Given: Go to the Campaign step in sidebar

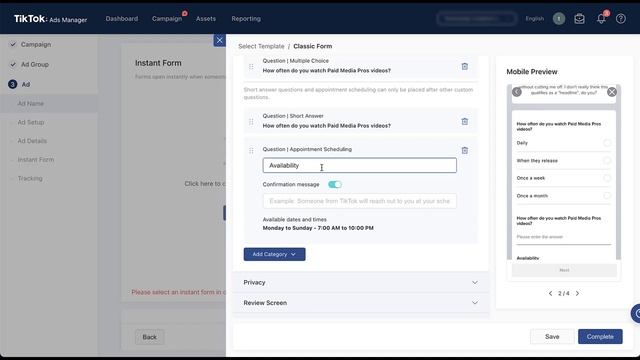Looking at the screenshot, I should (x=36, y=44).
